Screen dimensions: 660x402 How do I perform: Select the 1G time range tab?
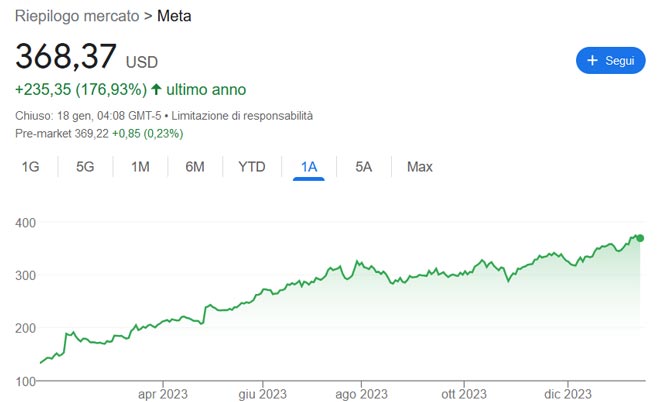[x=31, y=167]
